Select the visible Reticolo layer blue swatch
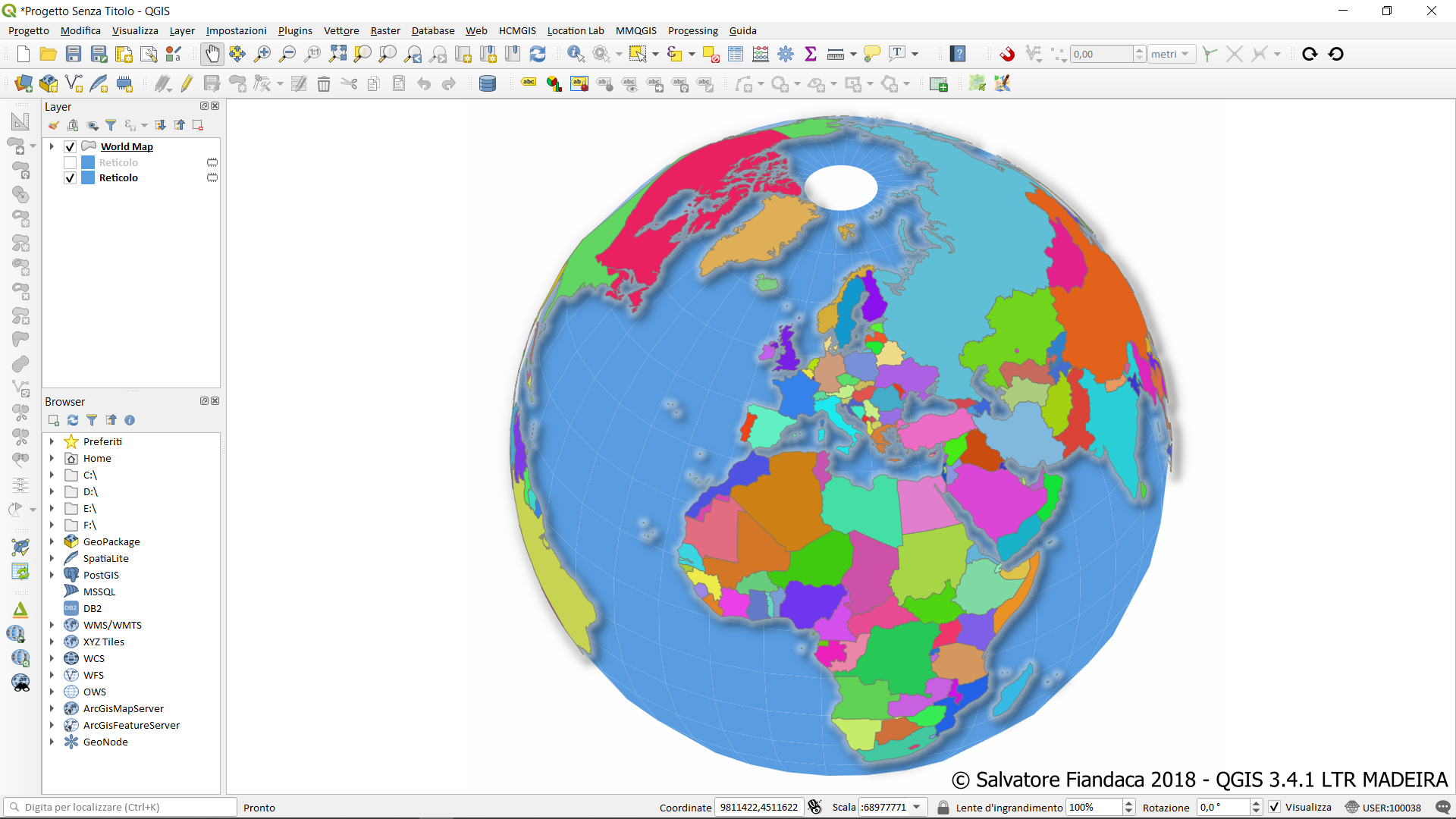This screenshot has width=1456, height=819. [88, 177]
